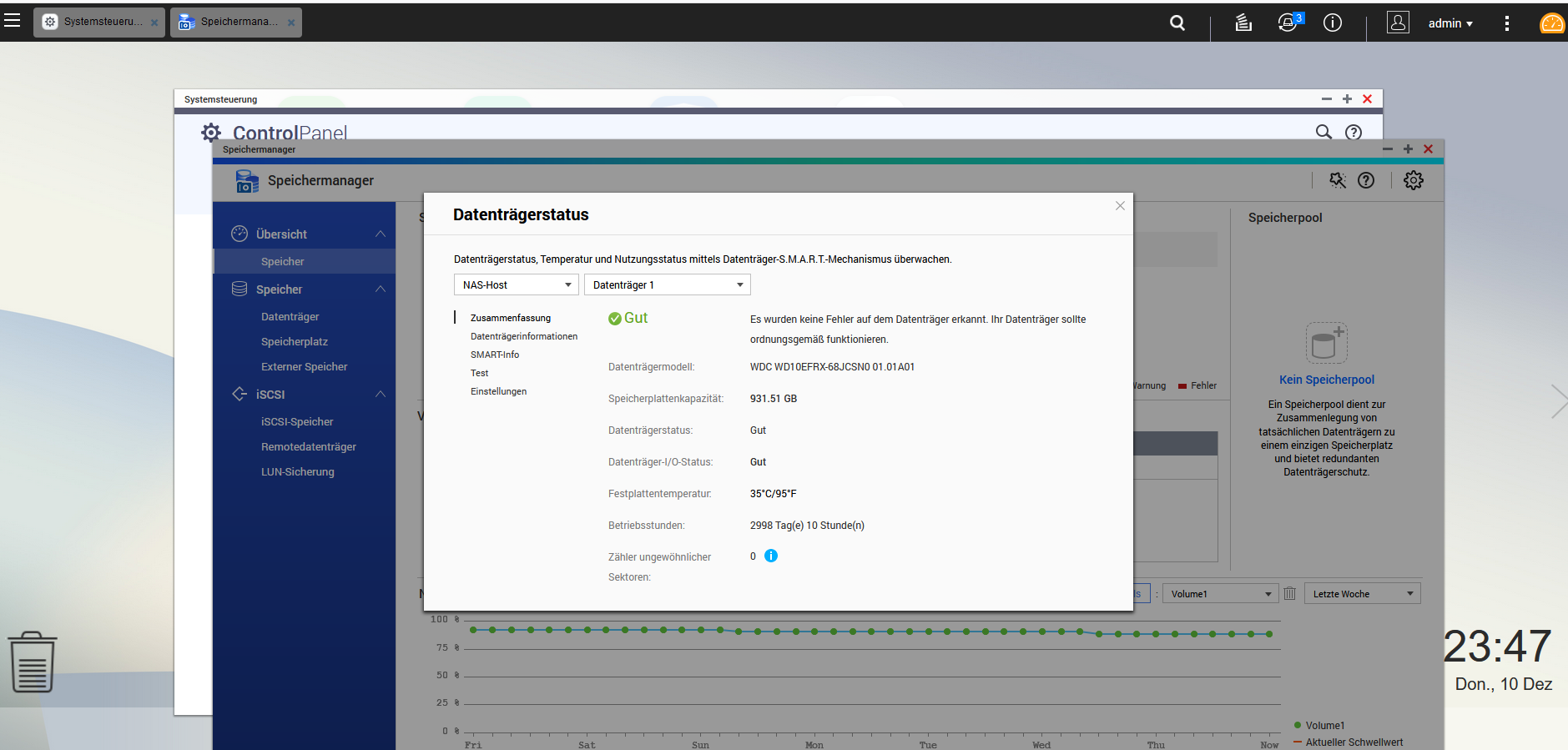This screenshot has height=750, width=1568.
Task: Open the main hamburger menu
Action: click(x=13, y=21)
